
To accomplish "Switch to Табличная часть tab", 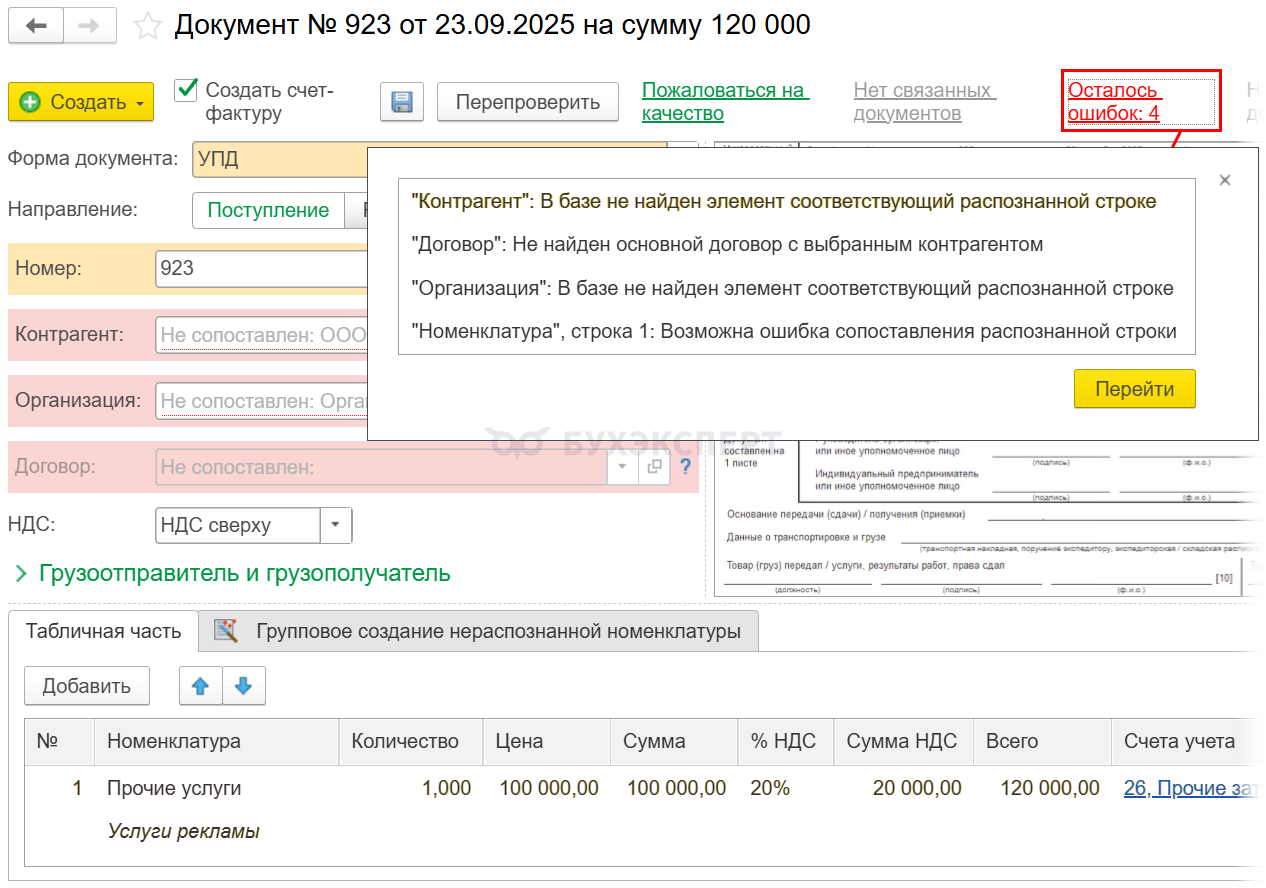I will click(103, 631).
